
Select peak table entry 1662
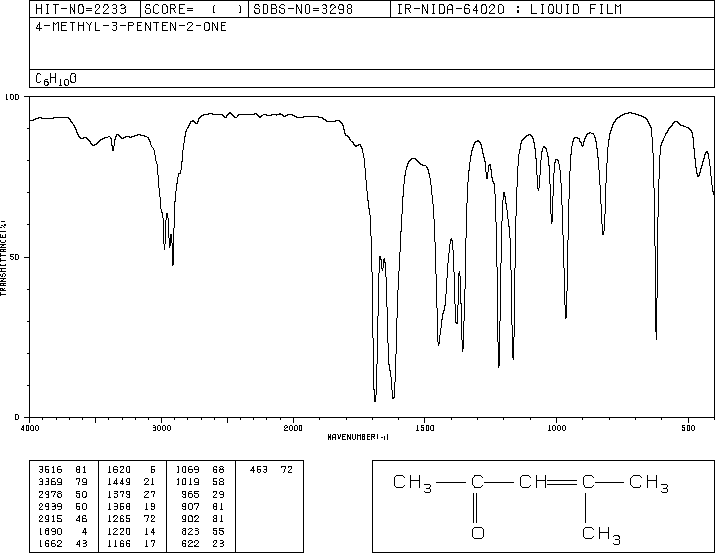click(63, 544)
